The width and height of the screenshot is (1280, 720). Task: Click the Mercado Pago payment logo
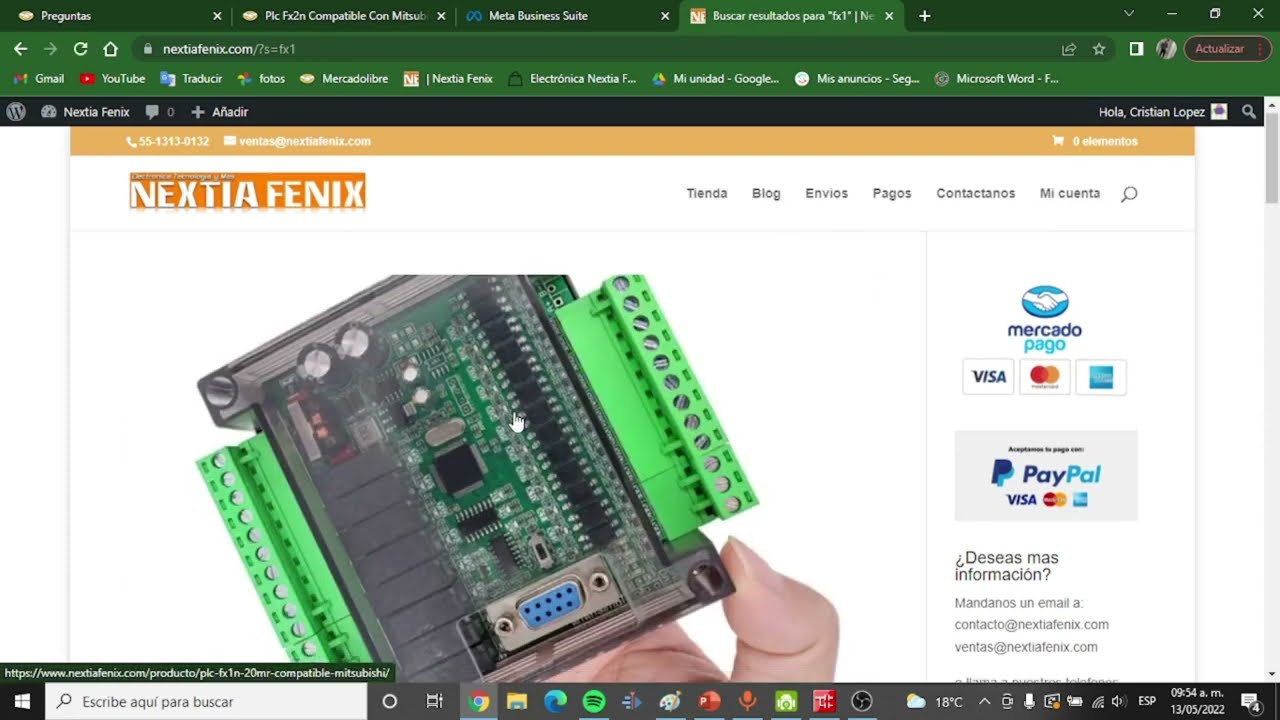[x=1045, y=319]
